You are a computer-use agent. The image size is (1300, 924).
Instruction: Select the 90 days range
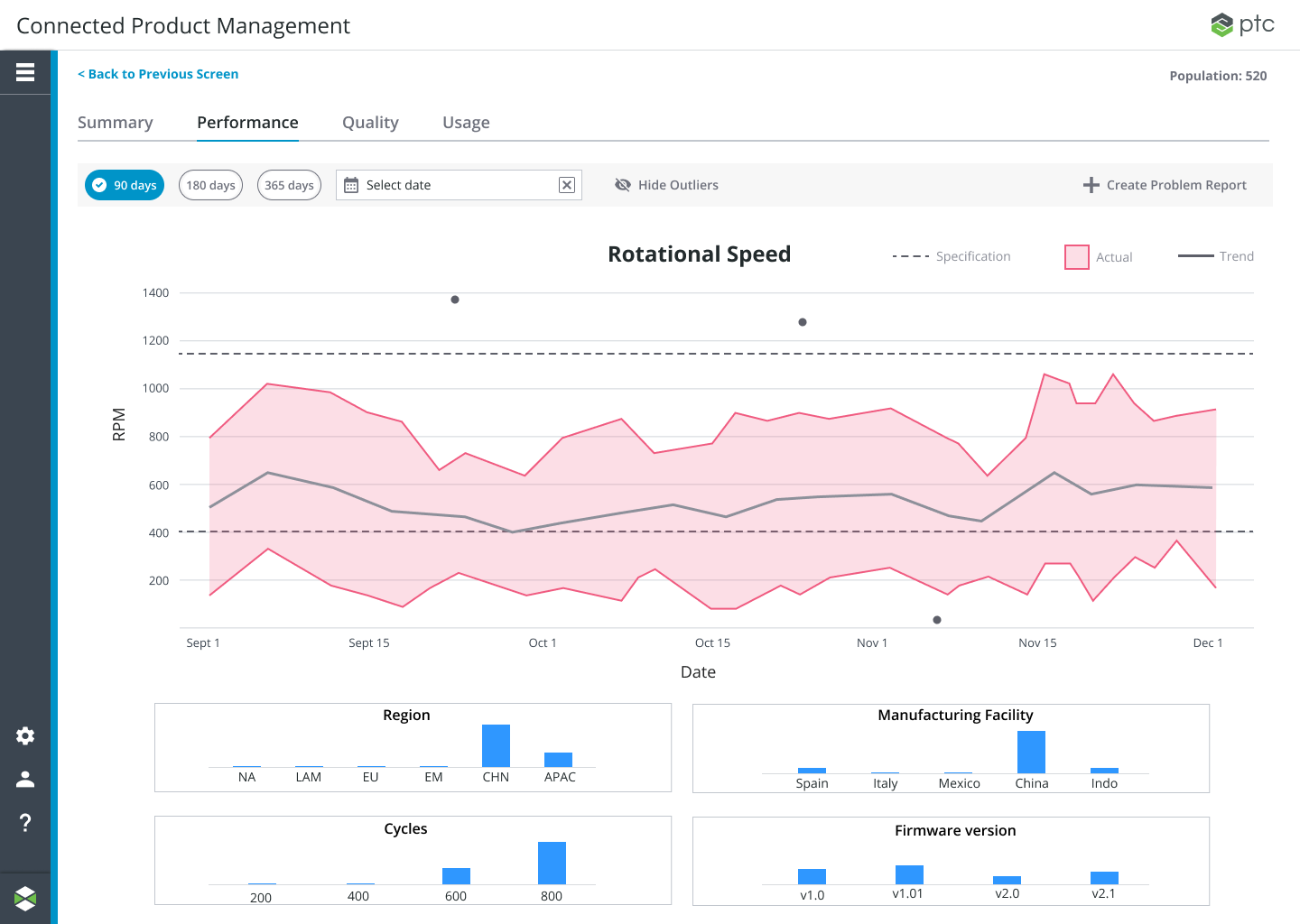[125, 185]
